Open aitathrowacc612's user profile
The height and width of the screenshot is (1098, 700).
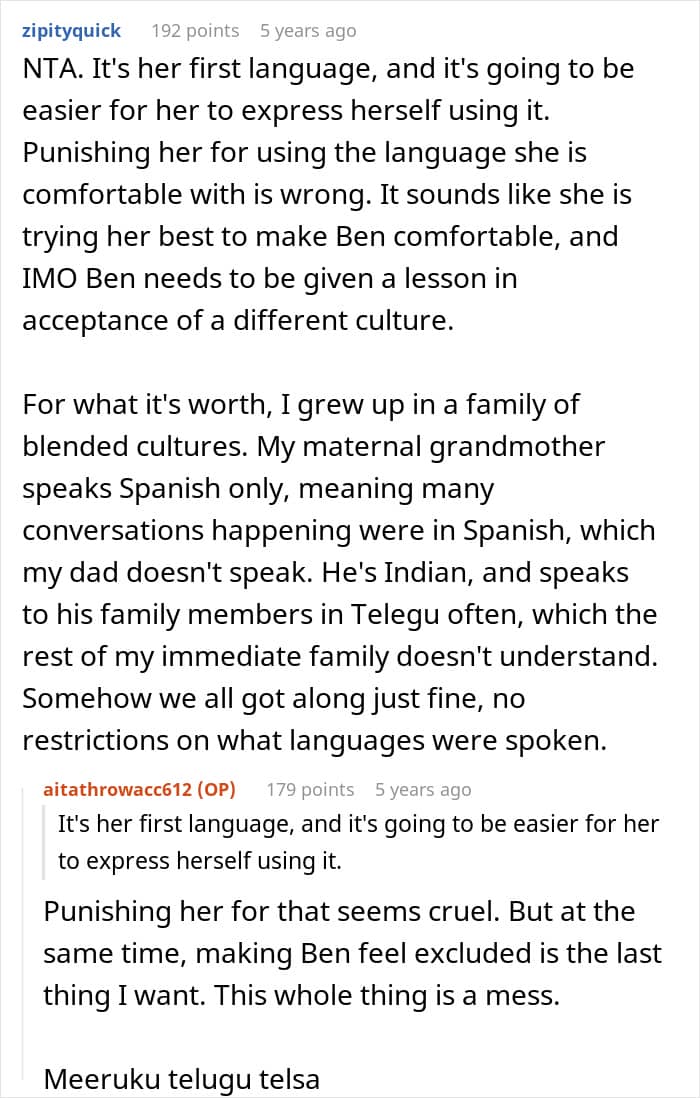coord(118,790)
